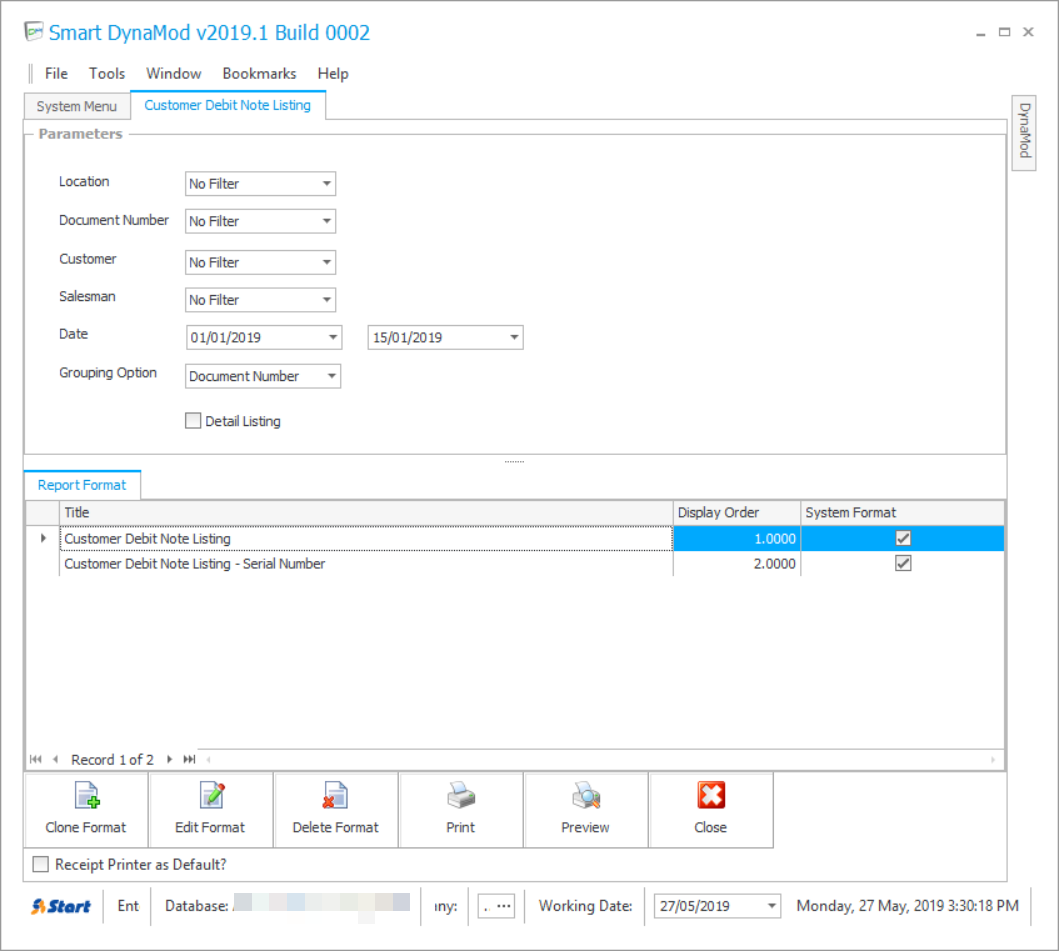The width and height of the screenshot is (1059, 951).
Task: Open the Salesman filter dropdown
Action: click(x=327, y=299)
